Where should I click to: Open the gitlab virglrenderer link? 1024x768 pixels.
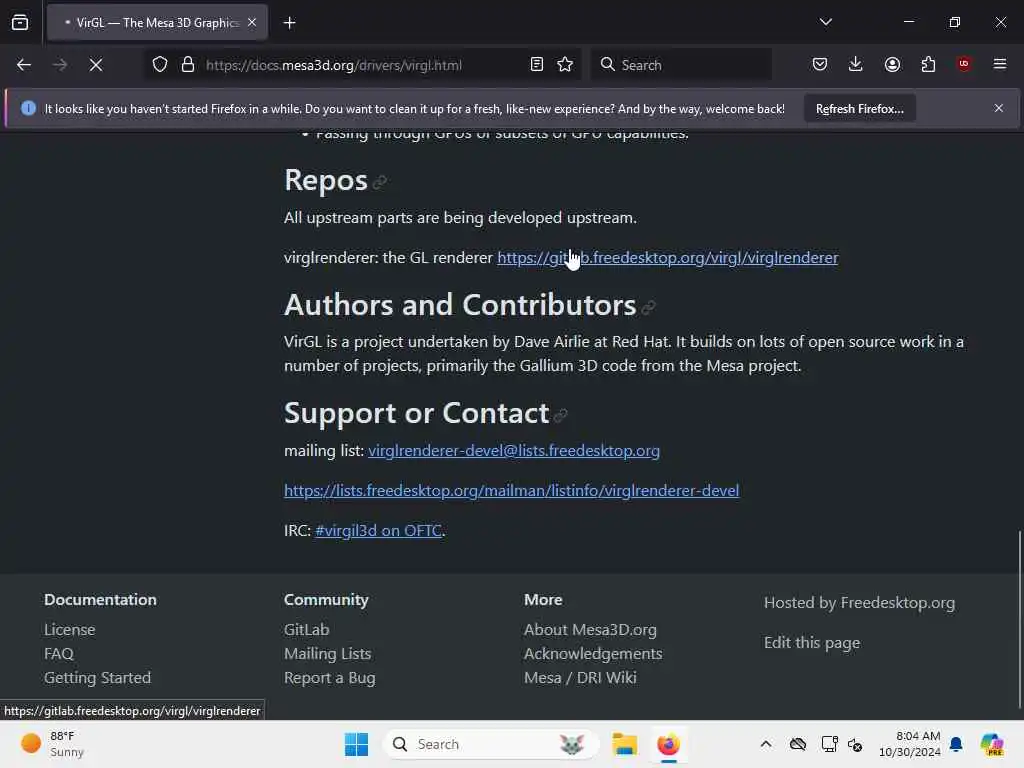667,257
